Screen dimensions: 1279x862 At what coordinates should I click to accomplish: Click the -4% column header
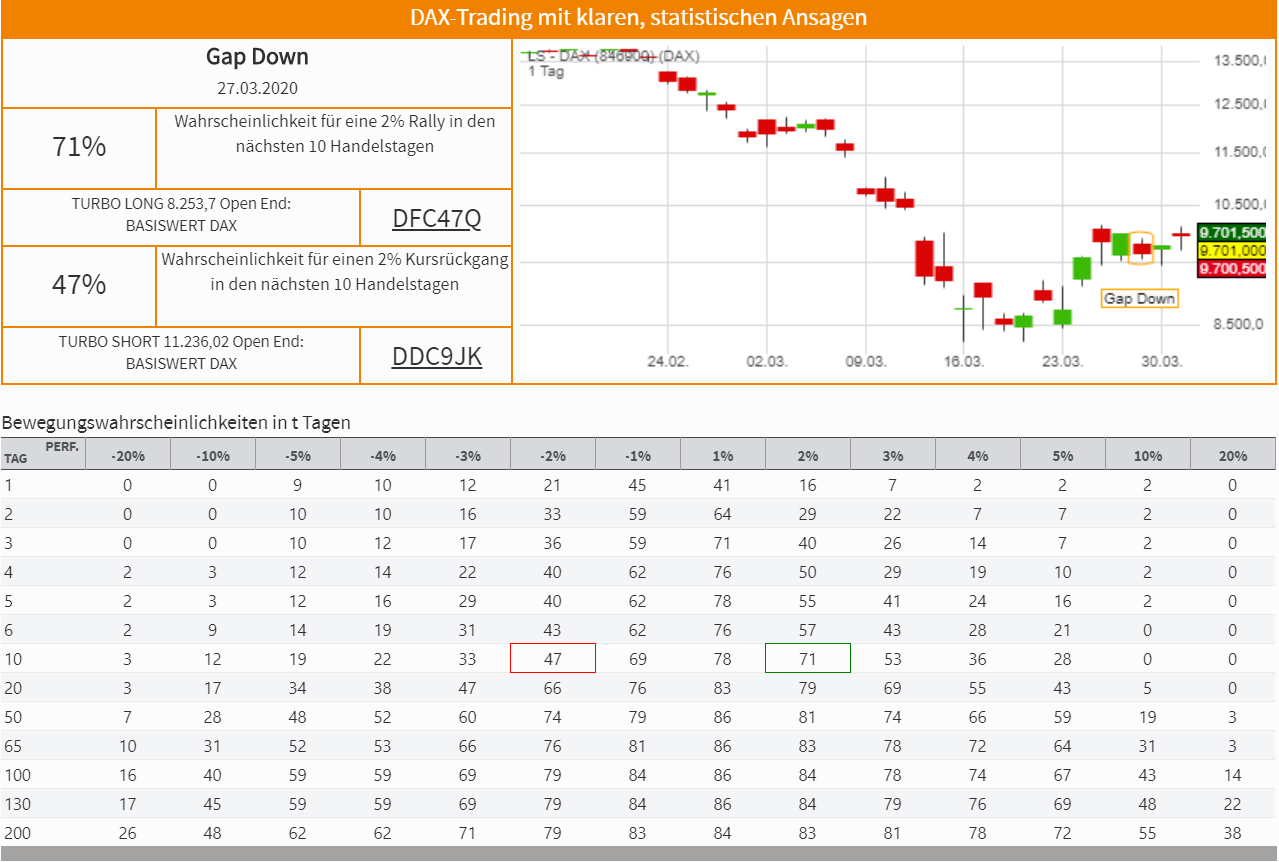pos(383,455)
